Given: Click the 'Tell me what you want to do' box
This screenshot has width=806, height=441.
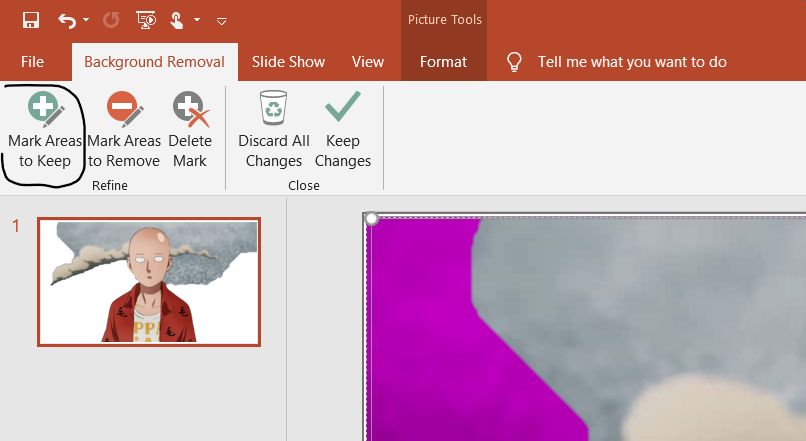Looking at the screenshot, I should coord(632,62).
